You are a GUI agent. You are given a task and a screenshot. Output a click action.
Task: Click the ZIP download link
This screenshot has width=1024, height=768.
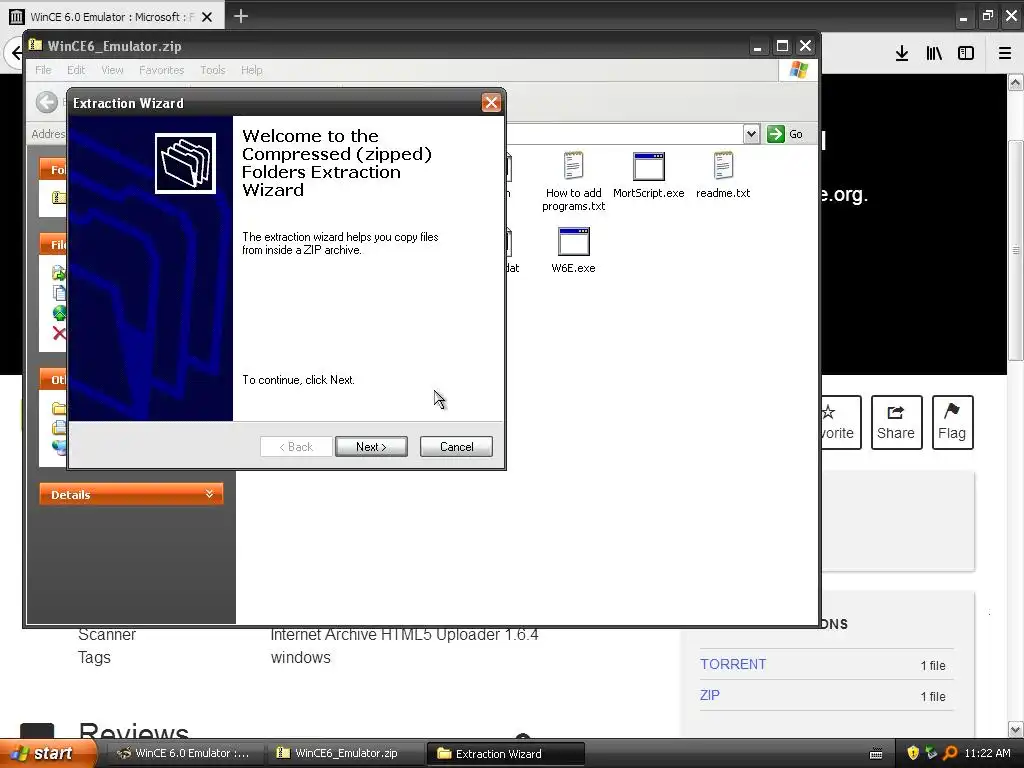[x=710, y=695]
